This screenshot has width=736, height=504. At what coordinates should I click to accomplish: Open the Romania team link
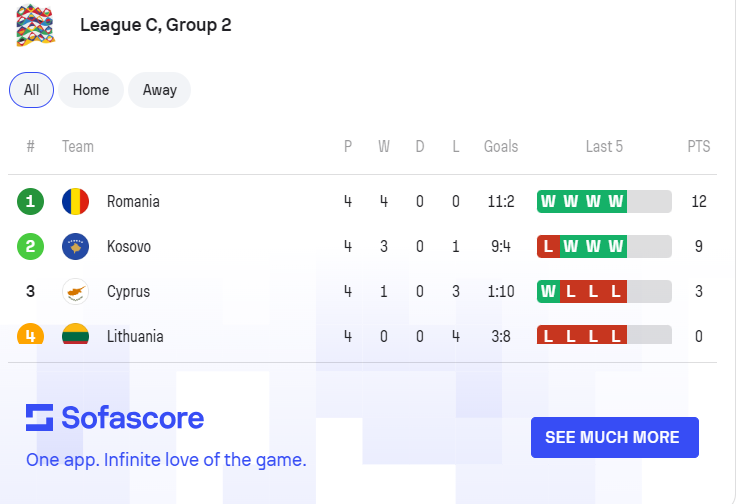pyautogui.click(x=133, y=201)
